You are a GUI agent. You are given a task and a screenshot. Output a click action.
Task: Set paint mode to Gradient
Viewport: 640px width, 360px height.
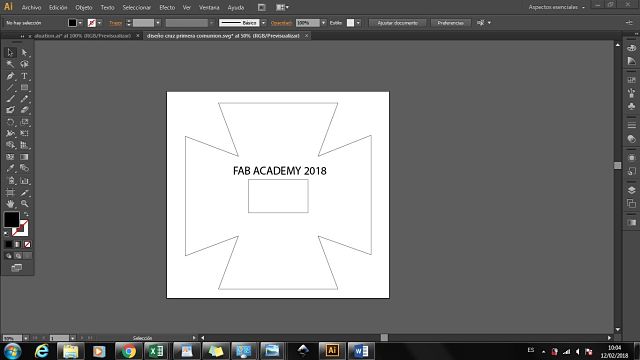coord(18,244)
